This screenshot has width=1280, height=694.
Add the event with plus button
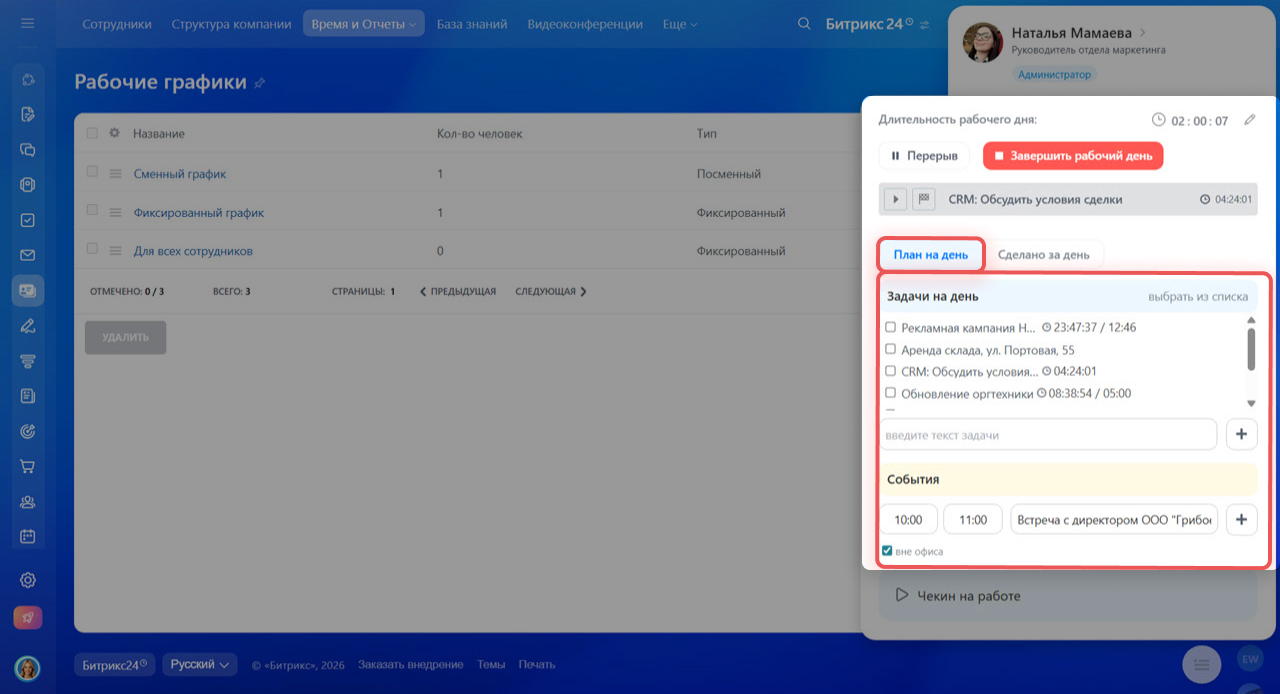[x=1241, y=520]
